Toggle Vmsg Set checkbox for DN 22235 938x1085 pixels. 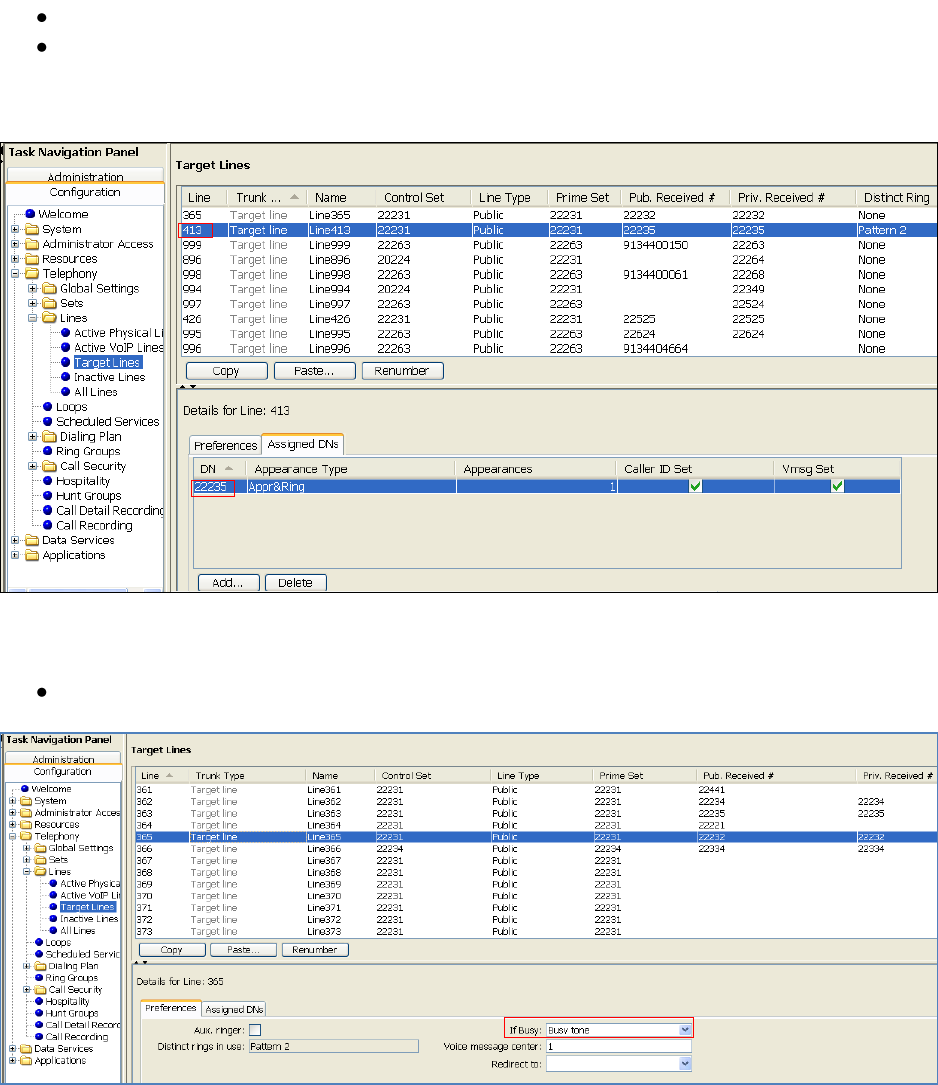point(837,486)
